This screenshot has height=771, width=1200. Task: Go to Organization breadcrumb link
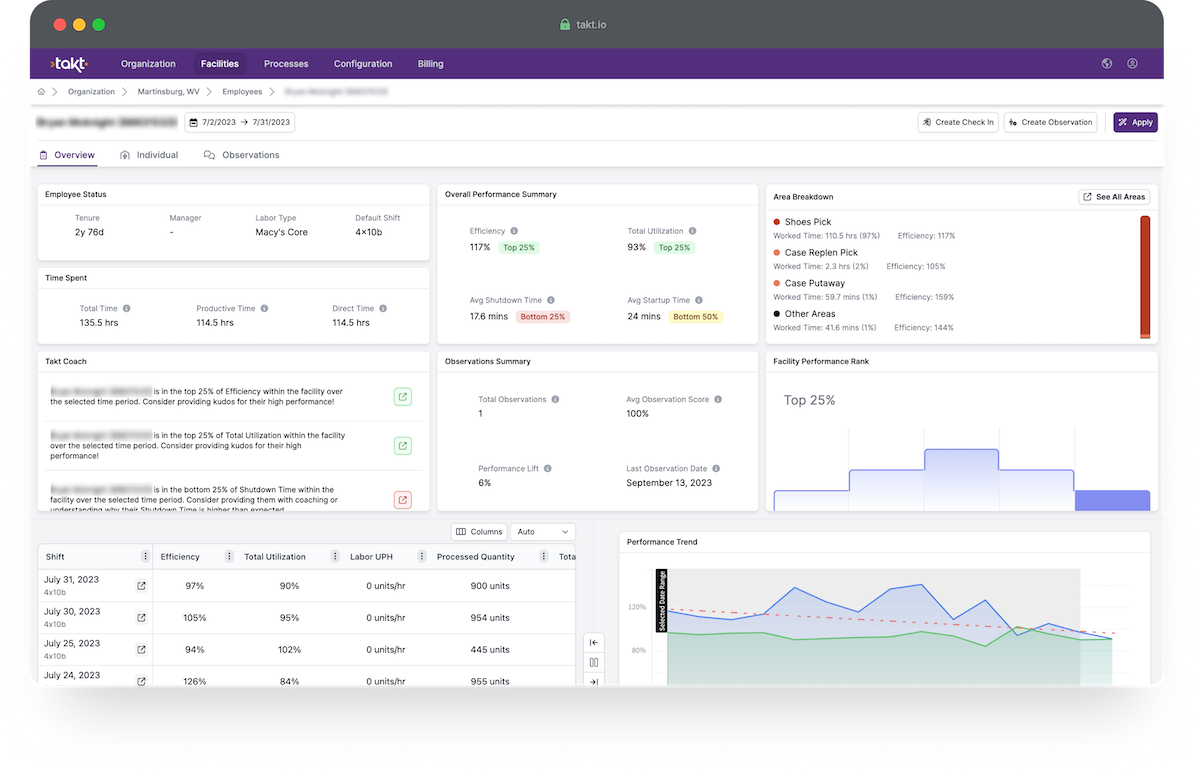pos(92,92)
